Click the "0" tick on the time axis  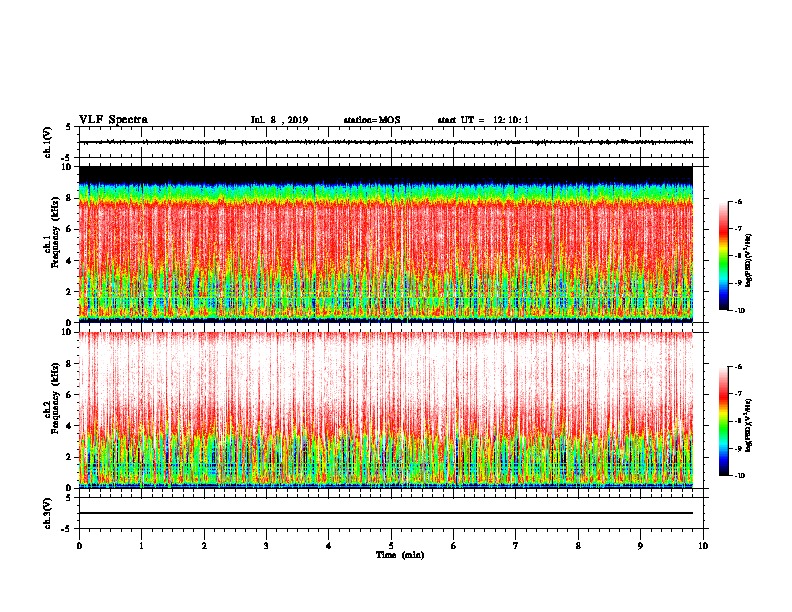coord(79,546)
